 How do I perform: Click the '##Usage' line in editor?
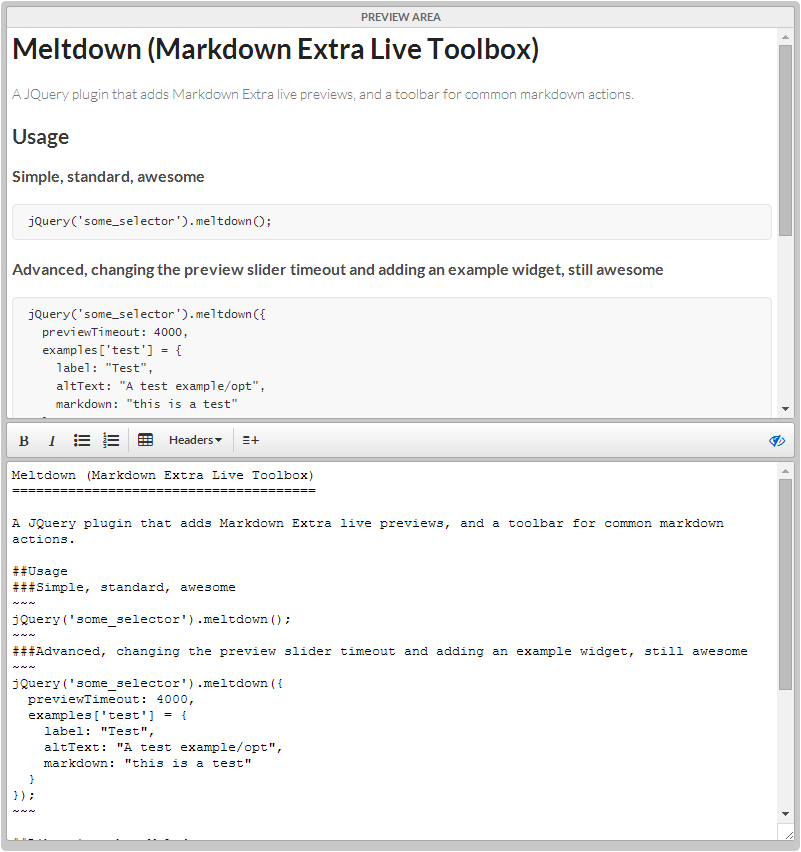[x=40, y=571]
